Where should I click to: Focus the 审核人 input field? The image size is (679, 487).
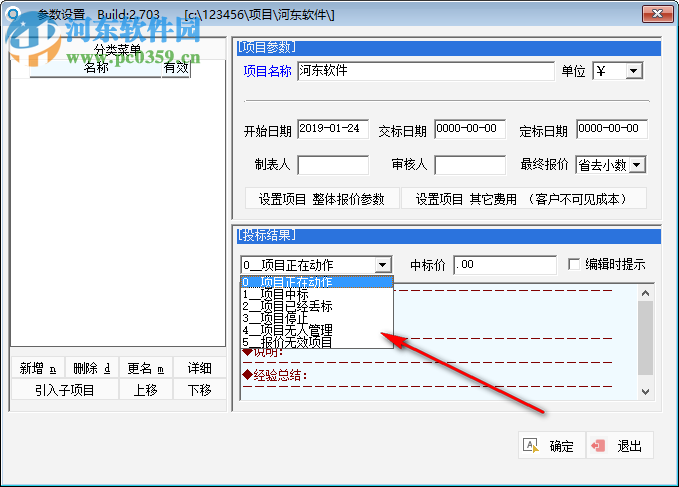pyautogui.click(x=470, y=165)
